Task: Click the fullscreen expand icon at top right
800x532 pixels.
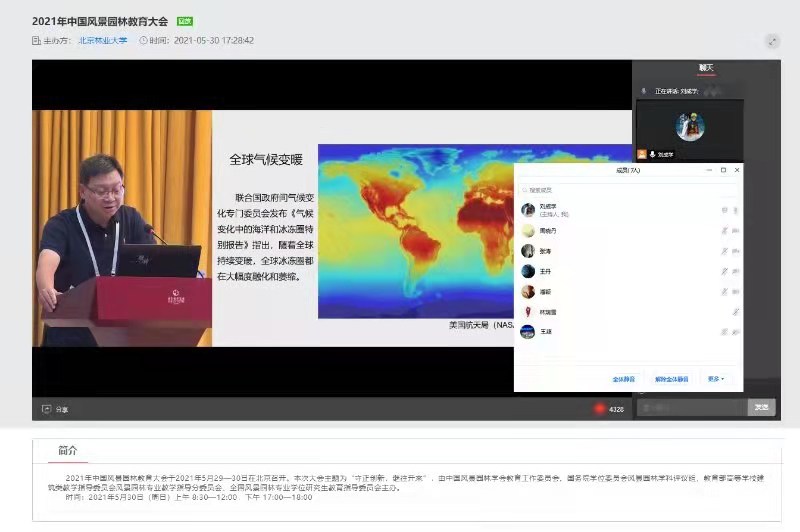Action: pyautogui.click(x=772, y=42)
